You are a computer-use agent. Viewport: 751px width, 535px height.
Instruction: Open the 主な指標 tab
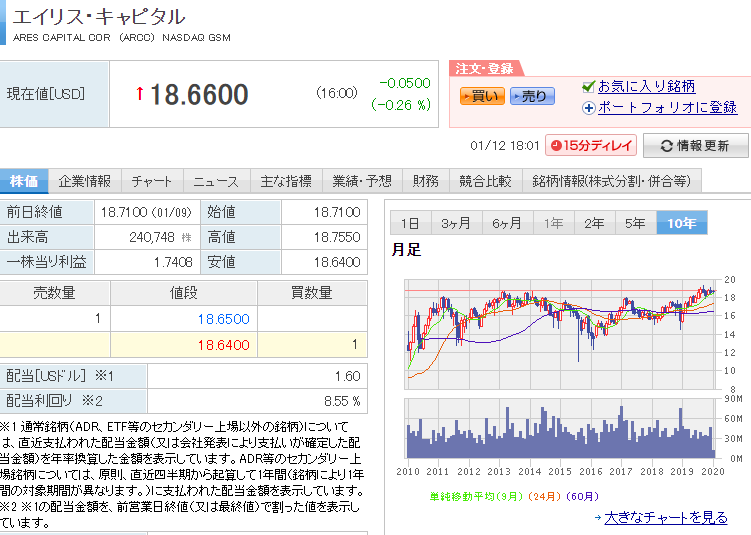coord(286,181)
